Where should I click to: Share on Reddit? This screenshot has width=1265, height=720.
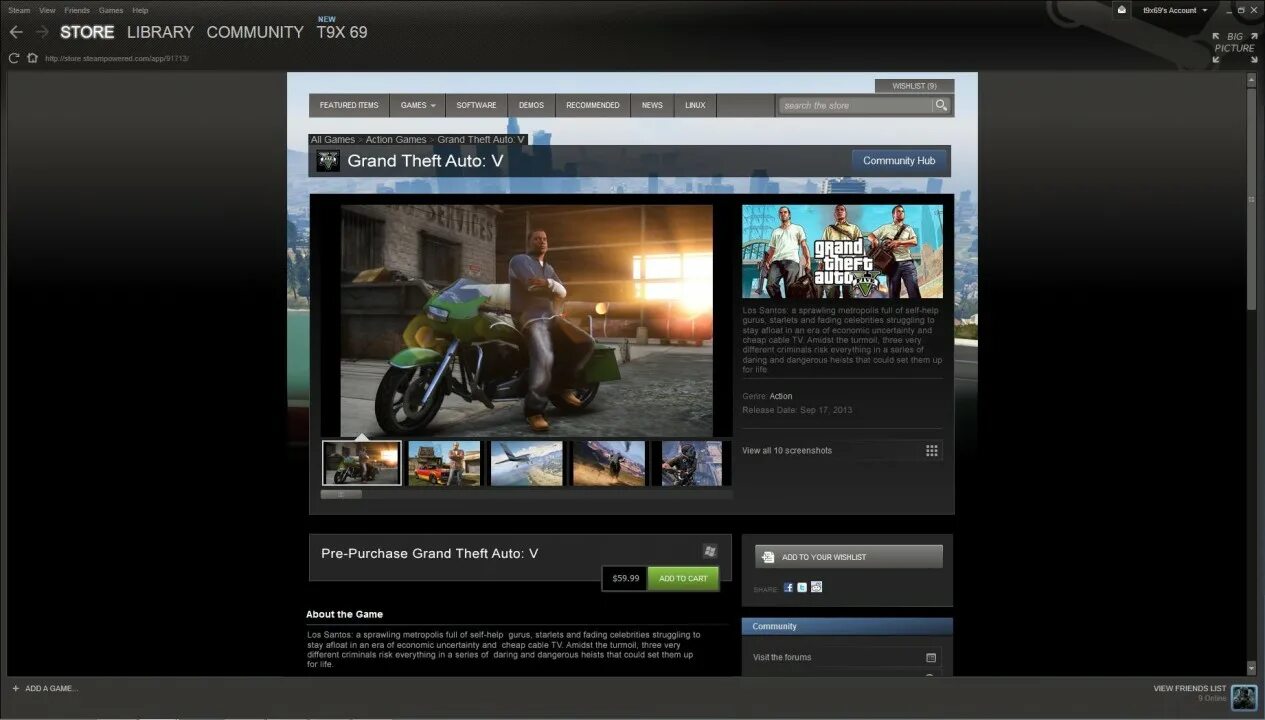816,588
